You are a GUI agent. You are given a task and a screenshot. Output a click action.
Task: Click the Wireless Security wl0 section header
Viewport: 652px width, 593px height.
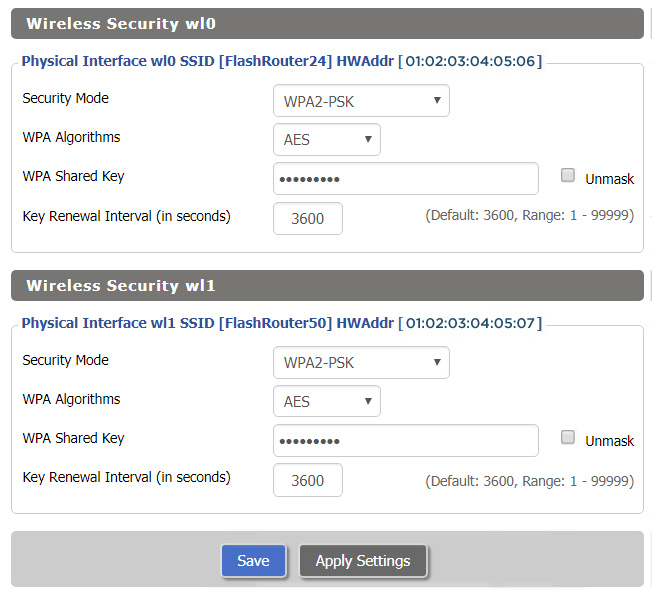[327, 23]
